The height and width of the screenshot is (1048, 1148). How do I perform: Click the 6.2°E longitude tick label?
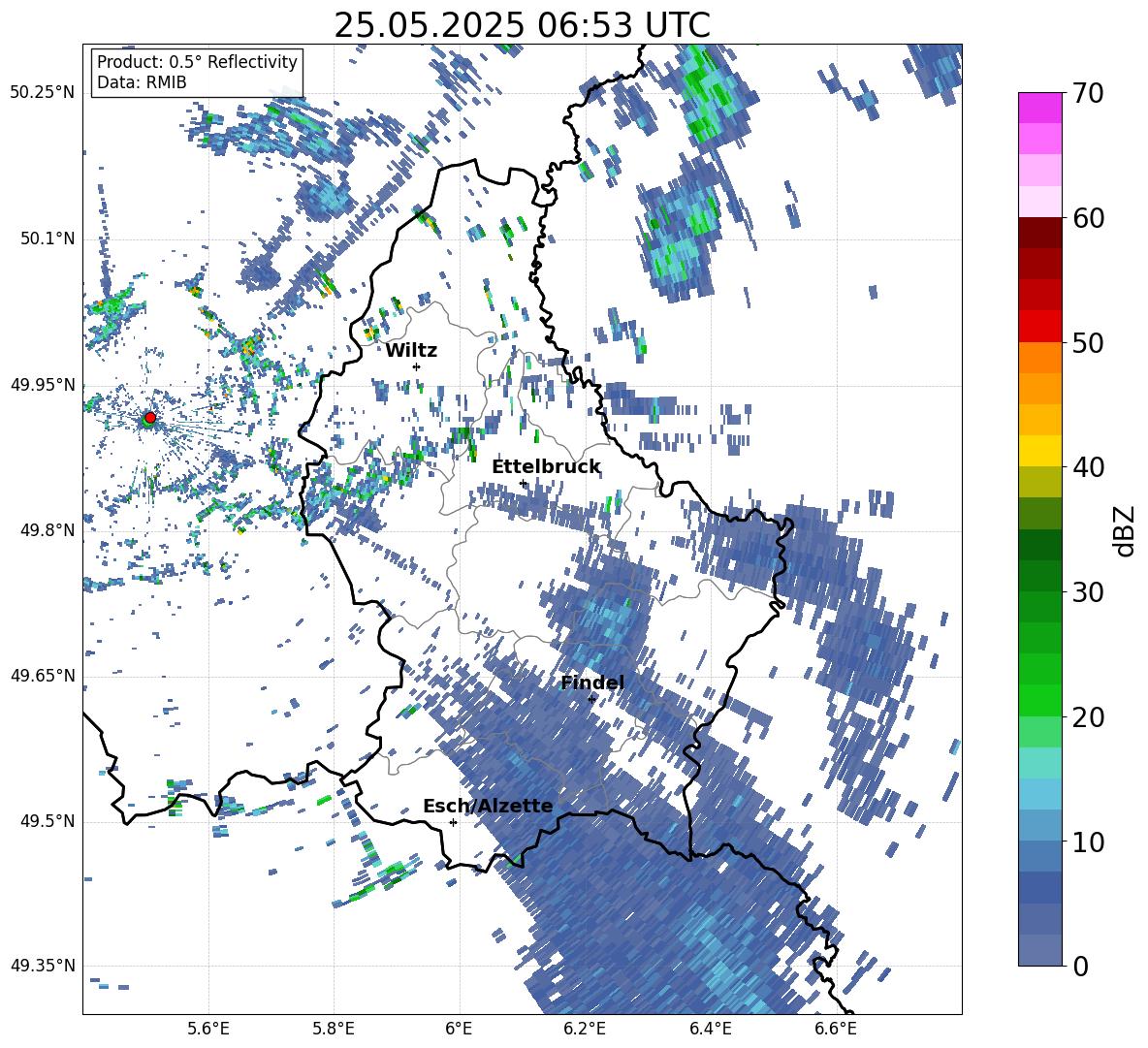(x=585, y=1029)
